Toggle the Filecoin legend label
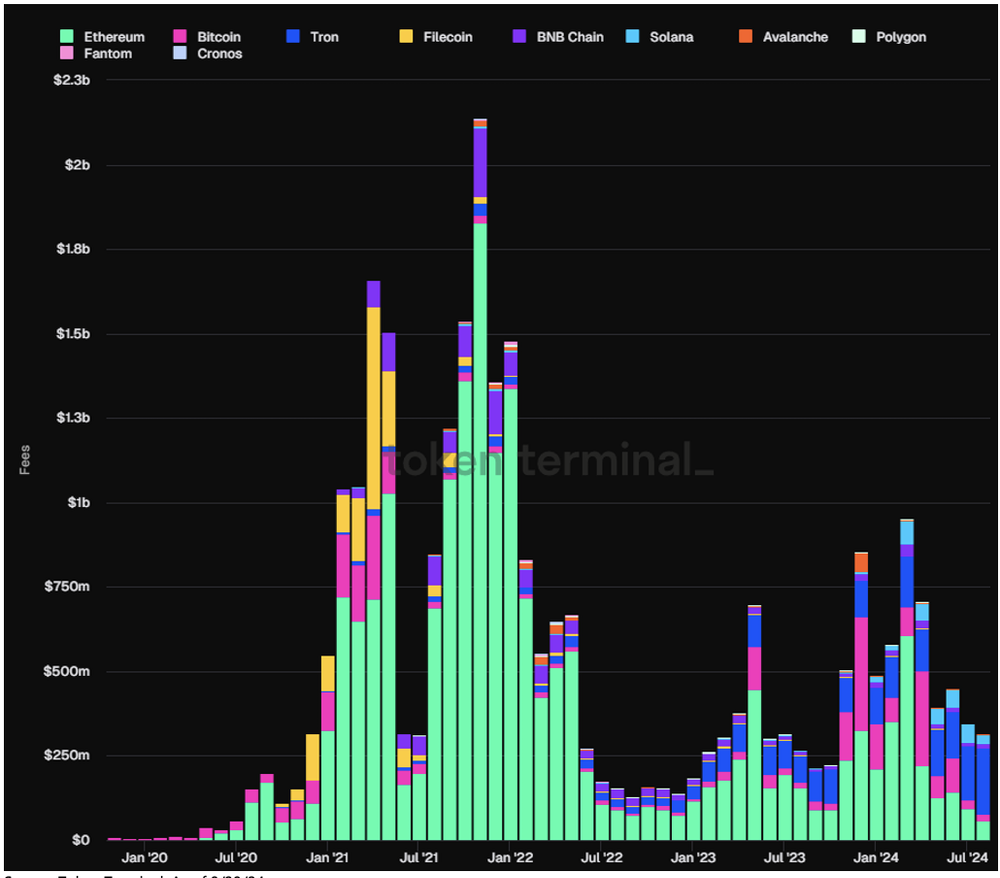Screen dimensions: 1000x878 [448, 37]
